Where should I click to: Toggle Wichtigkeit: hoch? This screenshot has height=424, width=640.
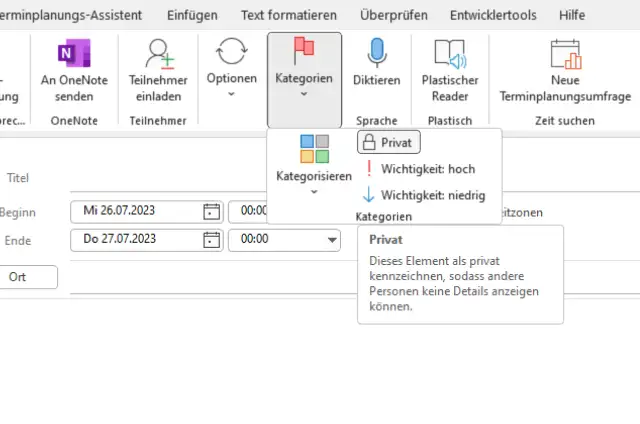point(419,169)
